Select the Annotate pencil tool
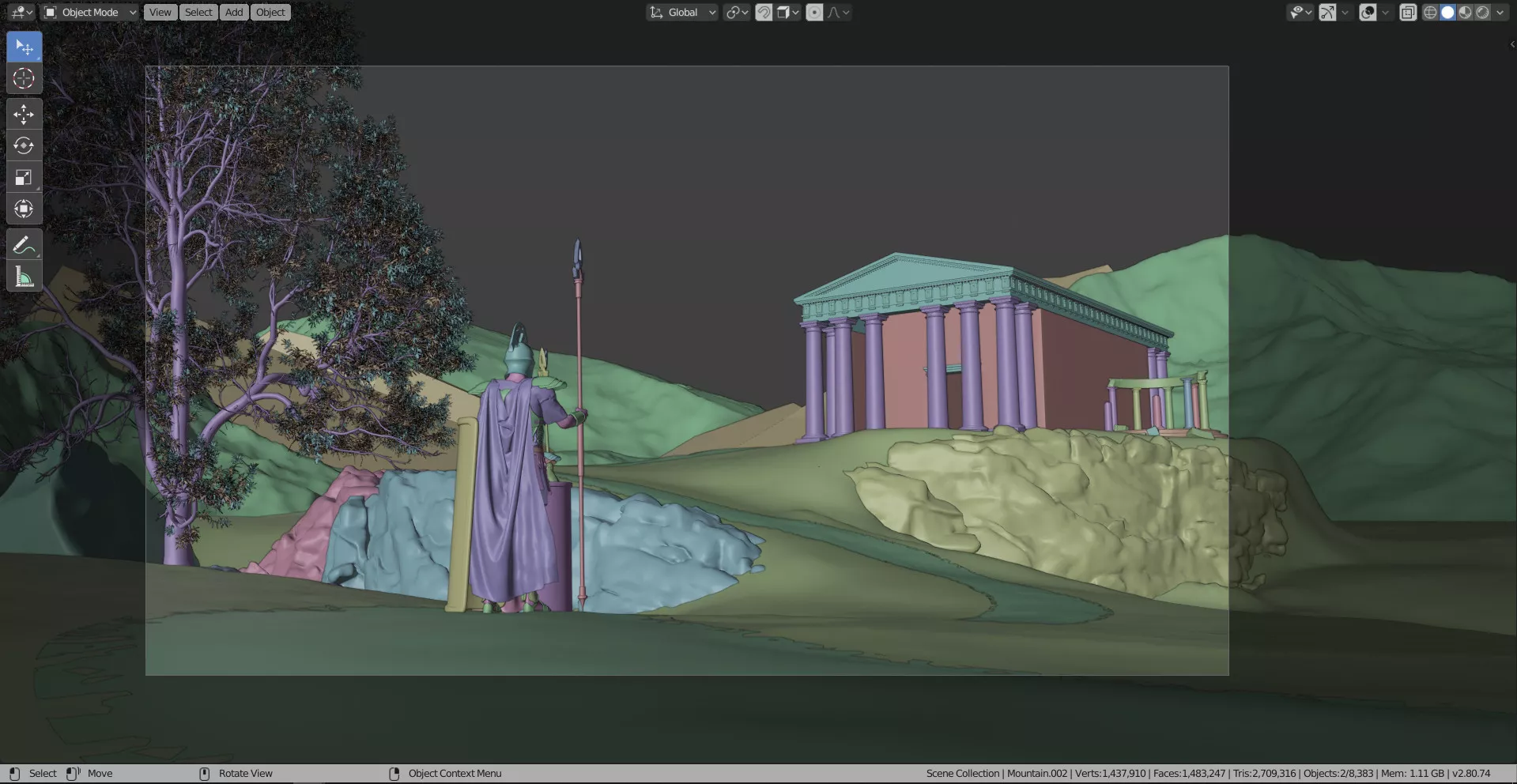1517x784 pixels. coord(24,245)
